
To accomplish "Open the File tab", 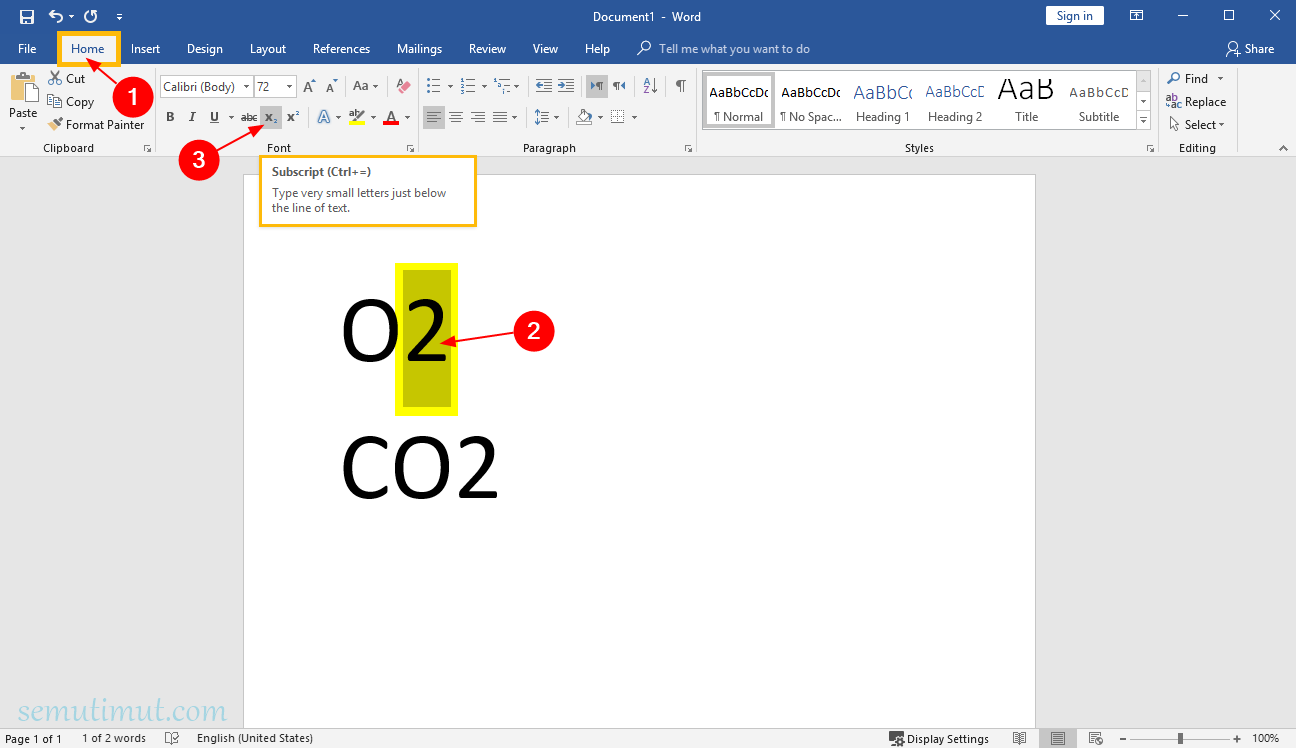I will pos(27,48).
